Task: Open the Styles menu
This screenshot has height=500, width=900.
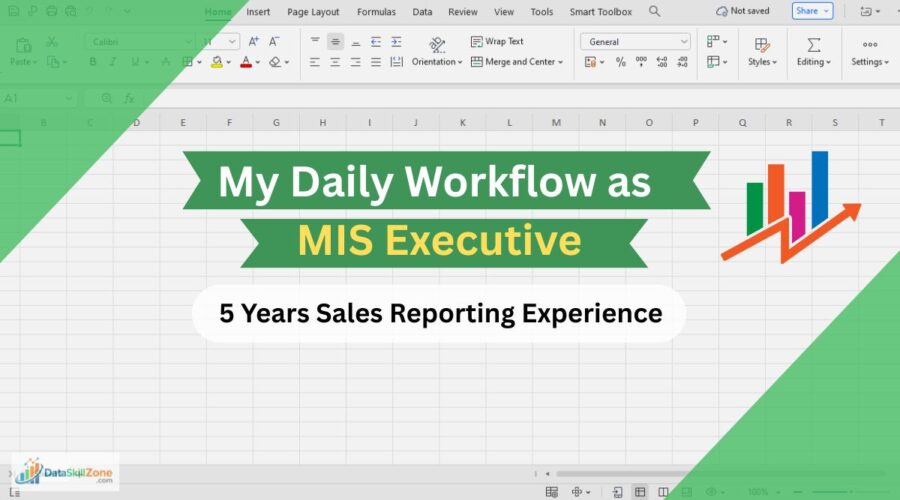Action: [762, 52]
